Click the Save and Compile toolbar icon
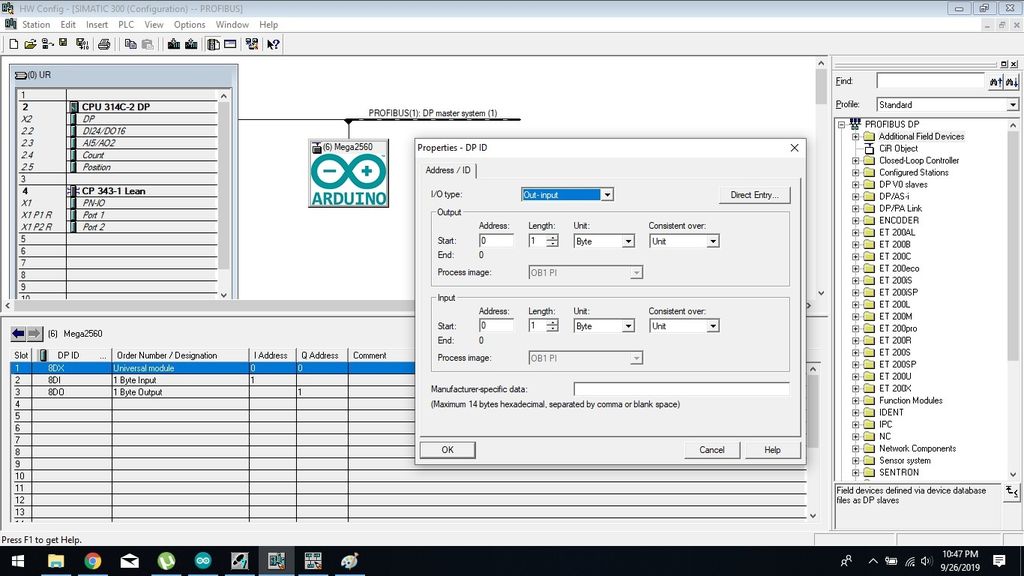Viewport: 1024px width, 576px height. (82, 44)
